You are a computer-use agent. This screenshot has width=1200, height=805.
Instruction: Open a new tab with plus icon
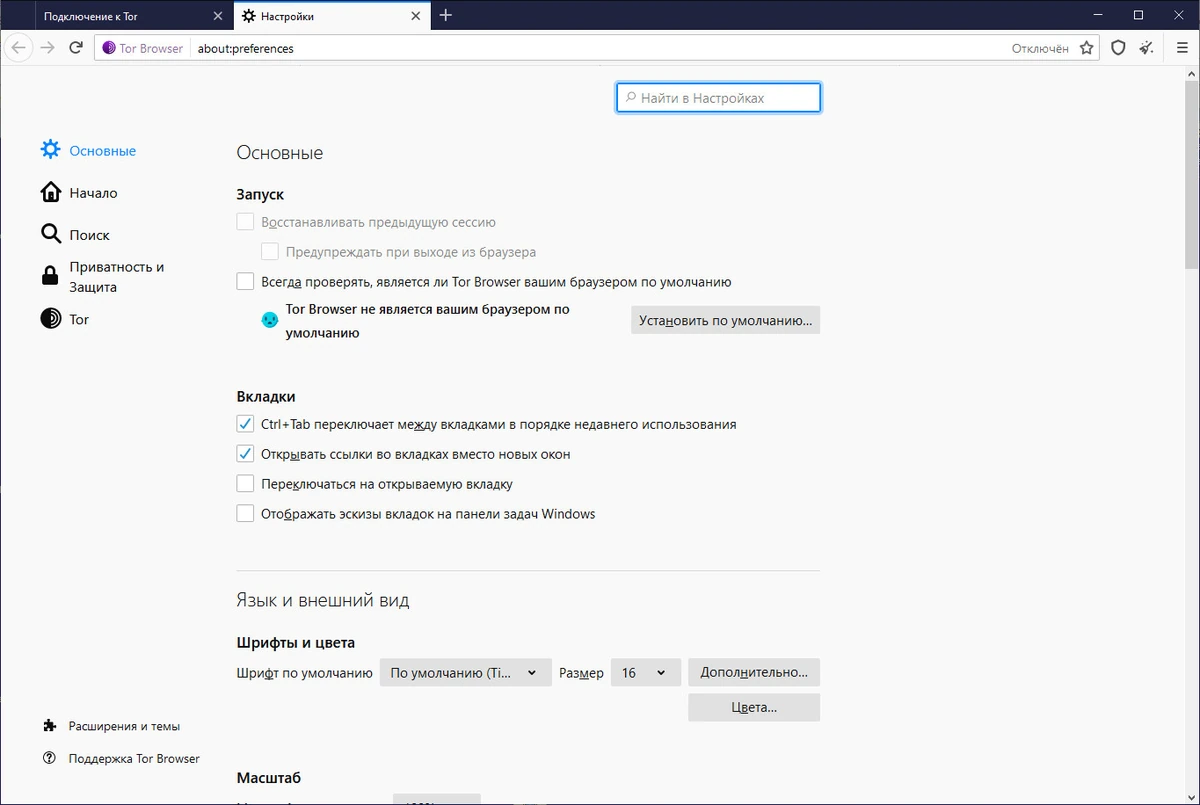[446, 15]
